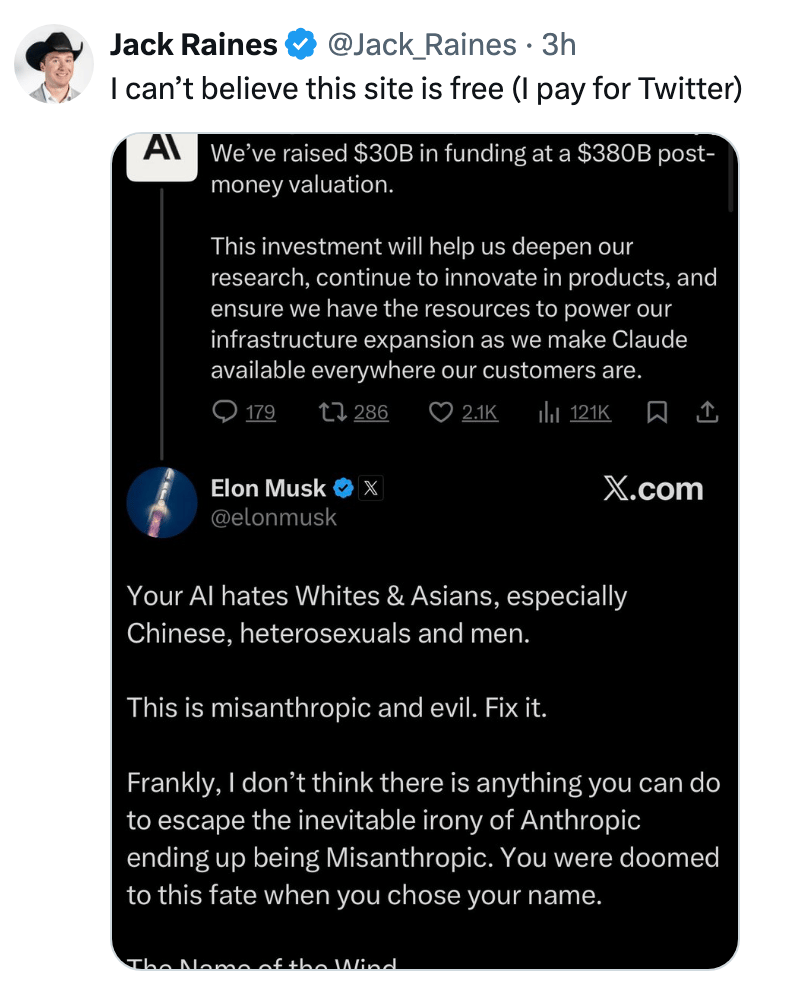Click the 121K views count
Viewport: 804px width, 988px height.
tap(590, 412)
